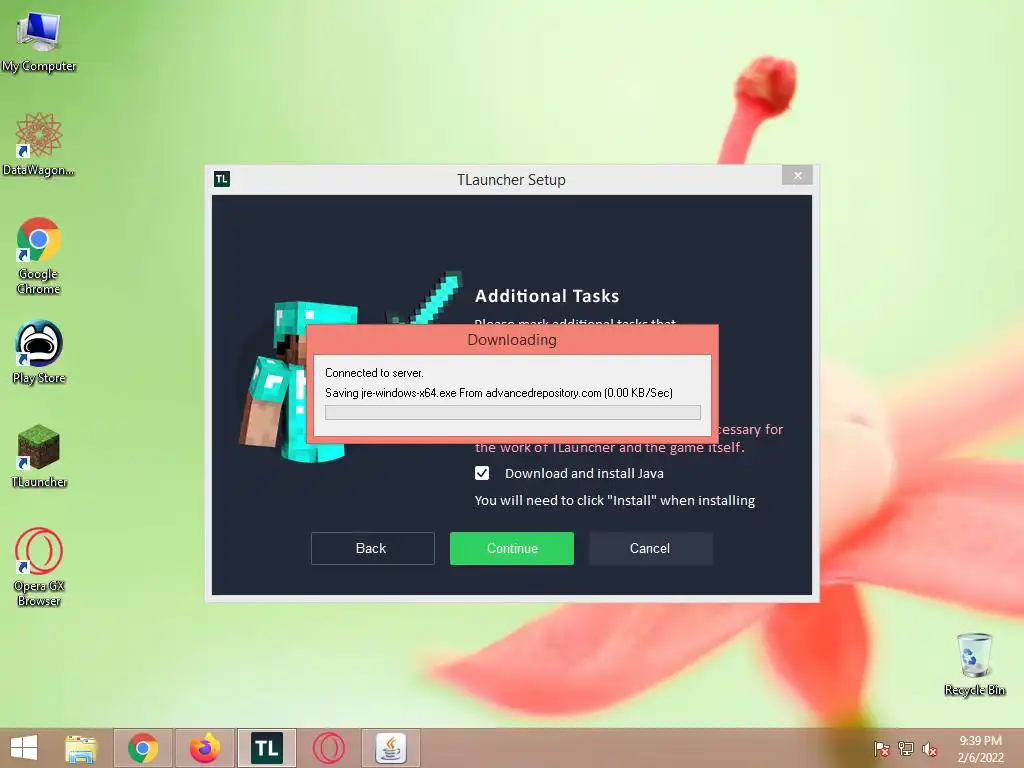Click the Additional Tasks heading
This screenshot has width=1024, height=768.
click(547, 296)
